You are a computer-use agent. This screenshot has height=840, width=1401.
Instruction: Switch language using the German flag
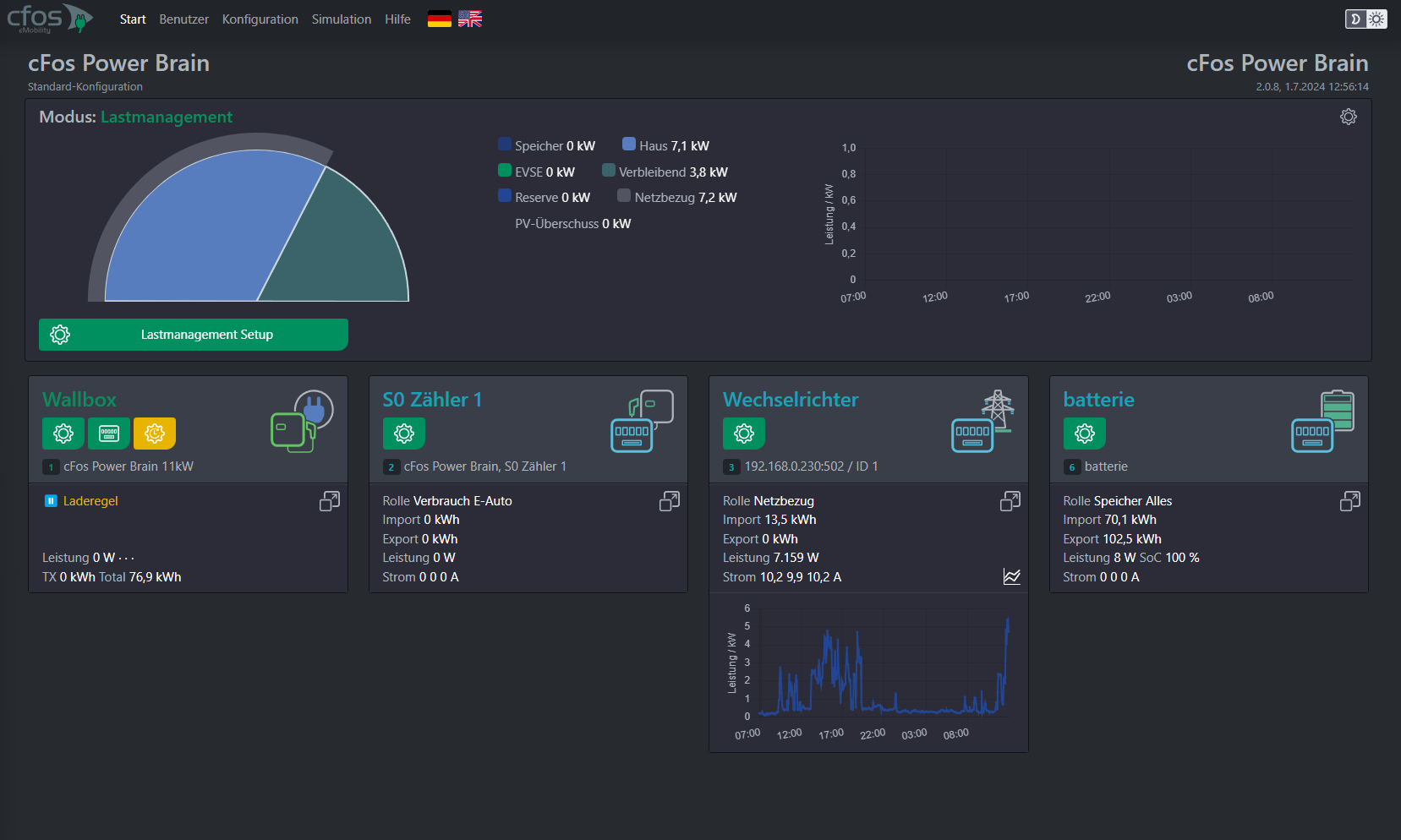tap(440, 19)
